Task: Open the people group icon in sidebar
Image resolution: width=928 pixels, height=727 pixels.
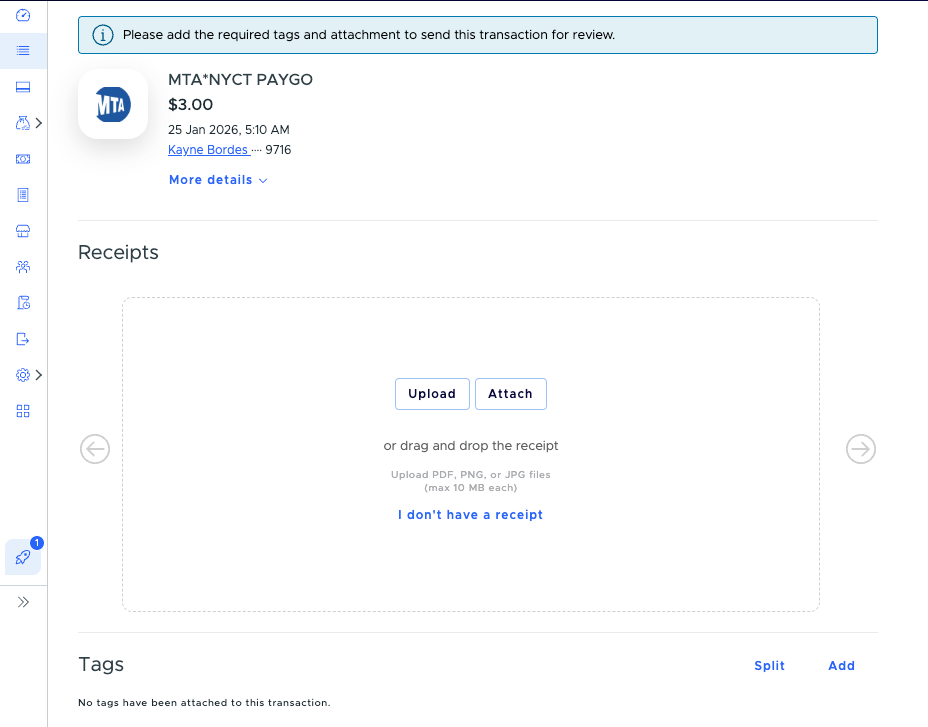Action: pyautogui.click(x=23, y=267)
